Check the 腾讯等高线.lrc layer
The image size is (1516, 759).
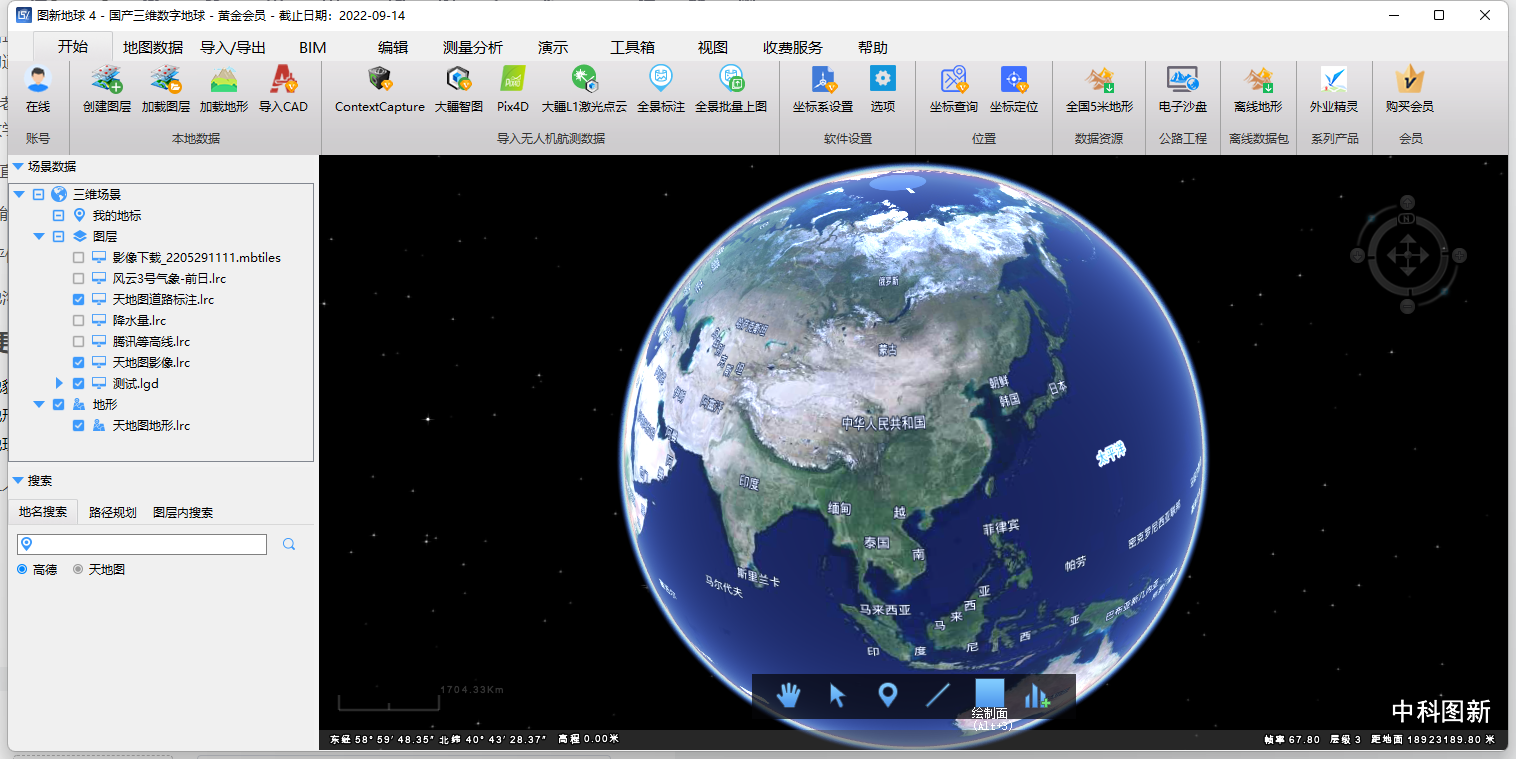(78, 342)
